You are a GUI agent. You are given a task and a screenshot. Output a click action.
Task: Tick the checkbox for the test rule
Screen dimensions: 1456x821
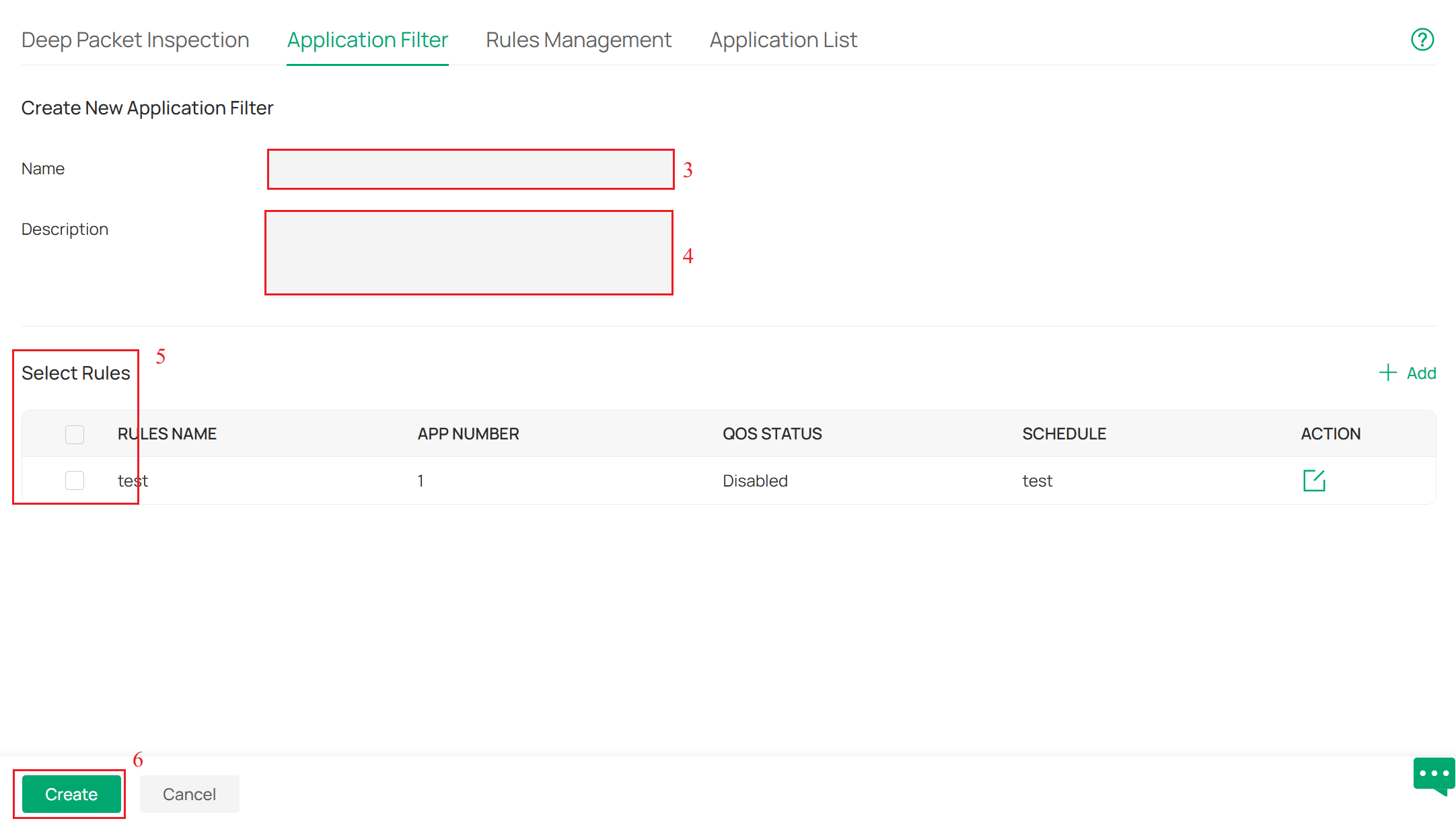coord(74,480)
